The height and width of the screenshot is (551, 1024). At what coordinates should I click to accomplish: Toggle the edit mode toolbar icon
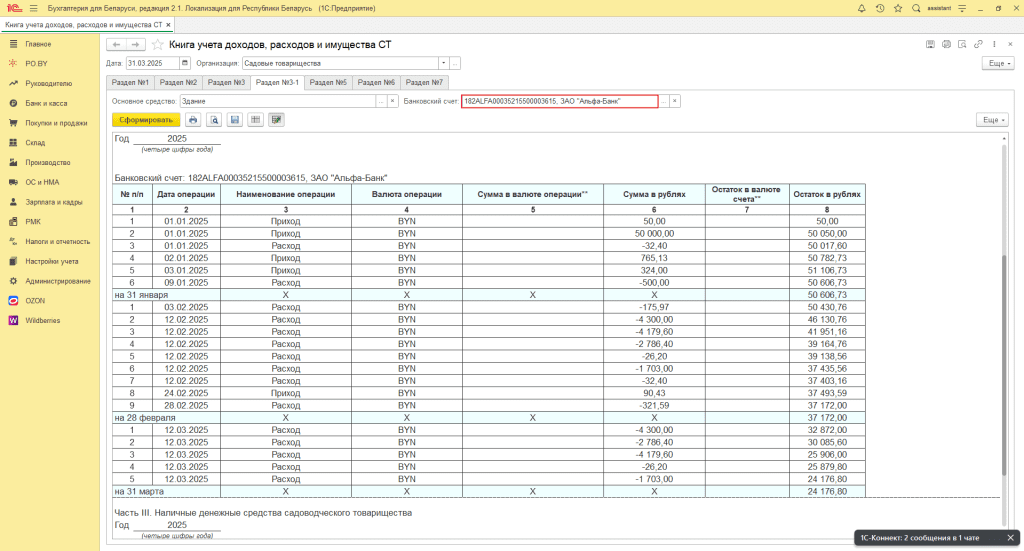click(276, 120)
